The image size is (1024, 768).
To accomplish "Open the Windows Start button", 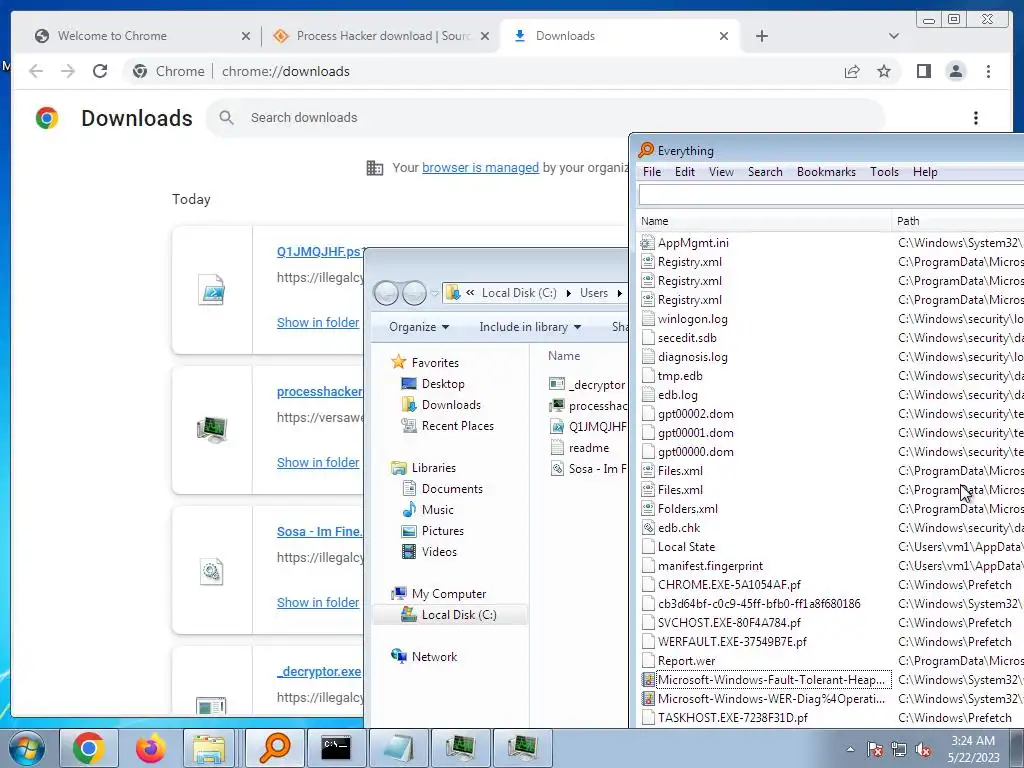I will 26,749.
